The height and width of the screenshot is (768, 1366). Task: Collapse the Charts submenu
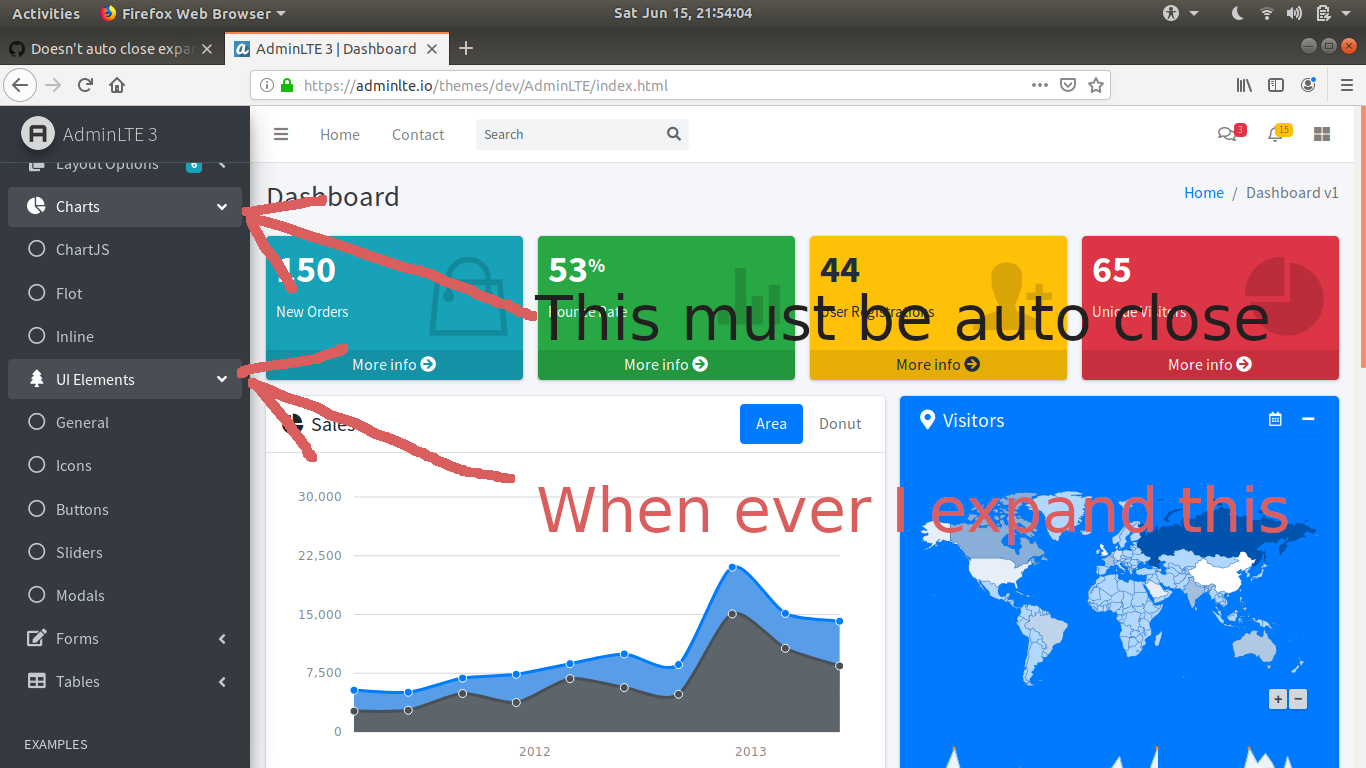[221, 206]
